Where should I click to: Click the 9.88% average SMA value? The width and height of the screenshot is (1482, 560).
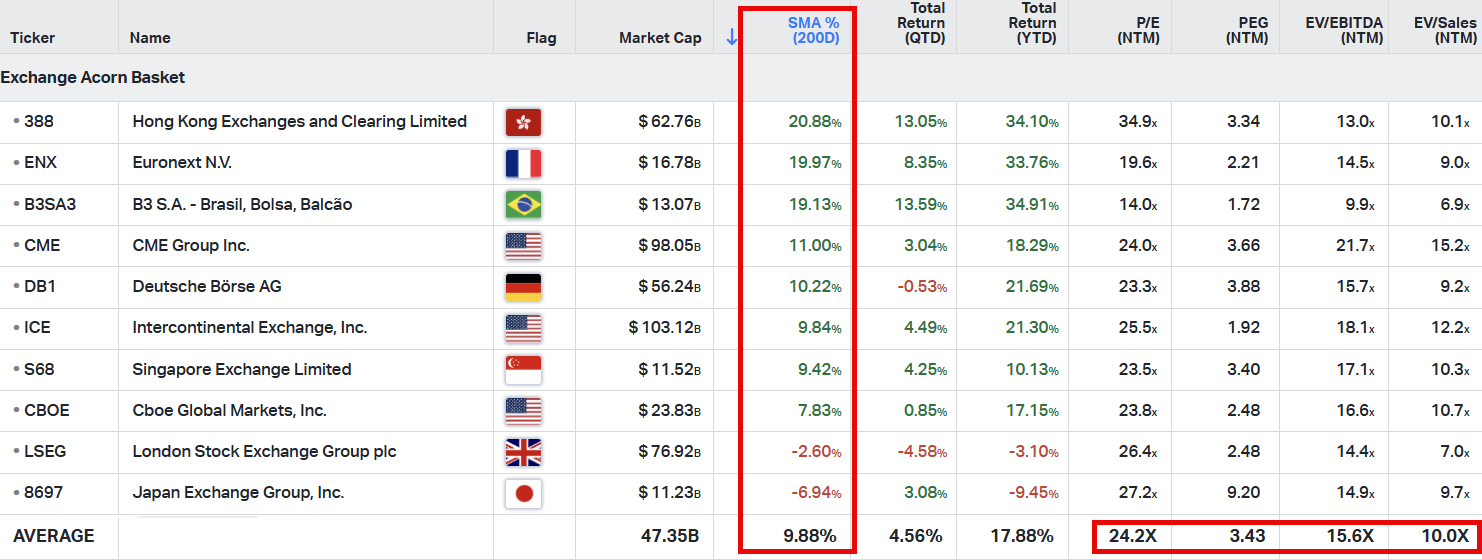(x=809, y=536)
